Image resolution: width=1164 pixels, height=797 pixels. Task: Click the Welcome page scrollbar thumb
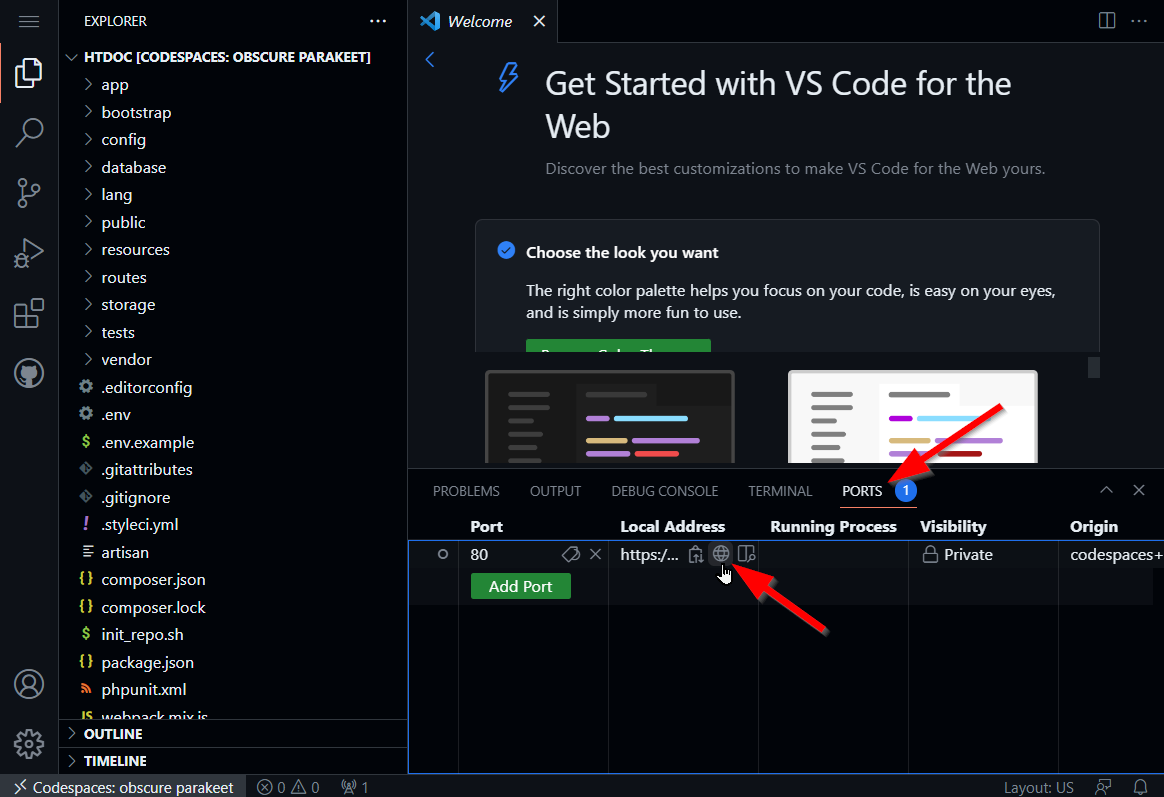click(1093, 367)
